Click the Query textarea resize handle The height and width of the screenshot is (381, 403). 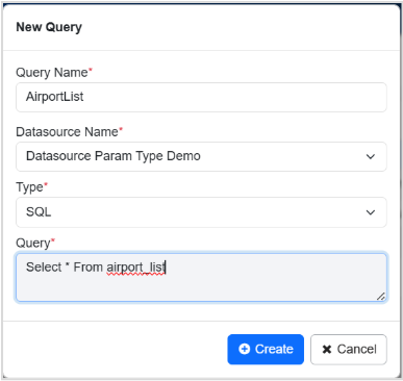click(381, 296)
